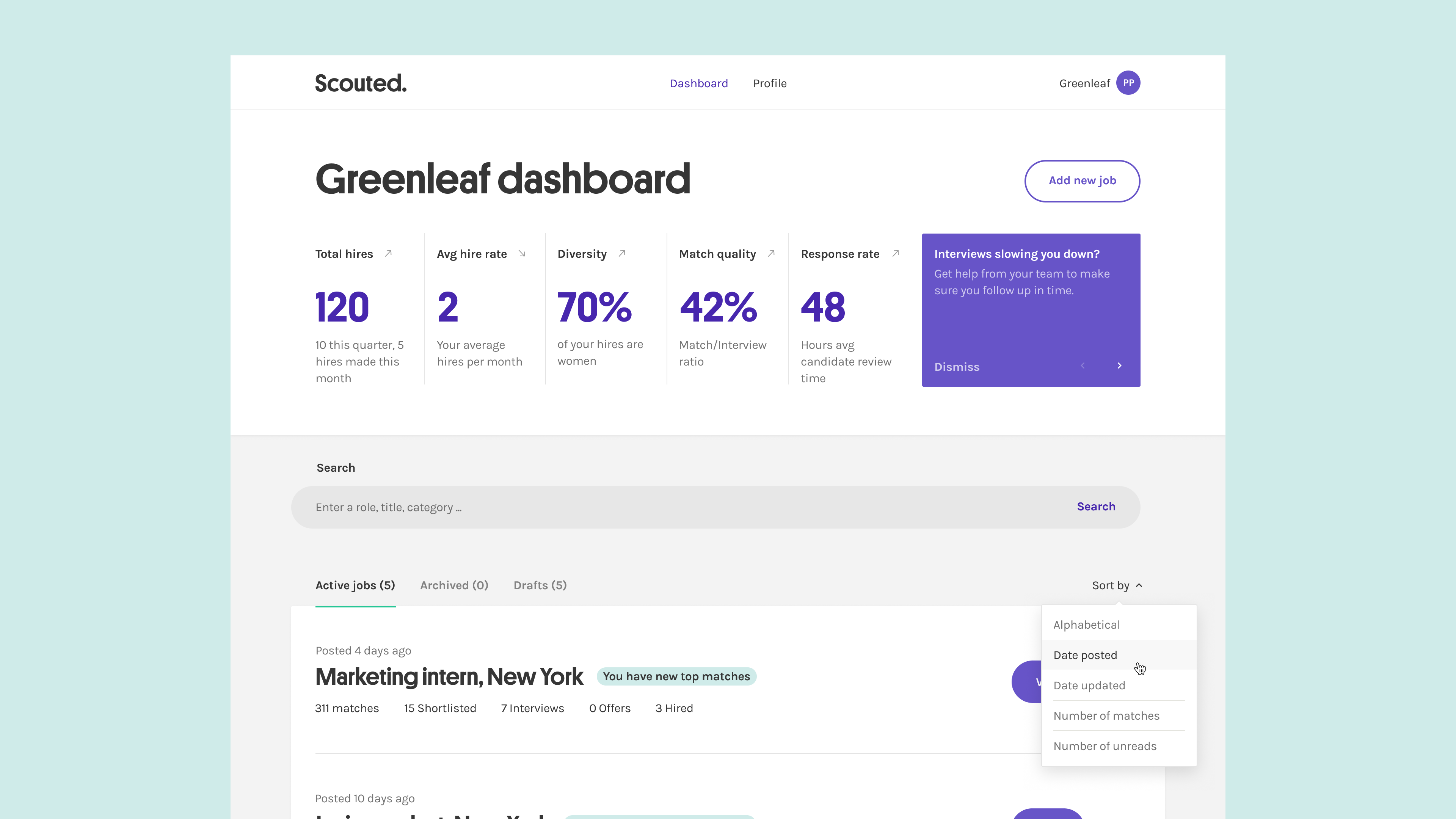Collapse the Sort by dropdown
This screenshot has height=819, width=1456.
(x=1117, y=585)
